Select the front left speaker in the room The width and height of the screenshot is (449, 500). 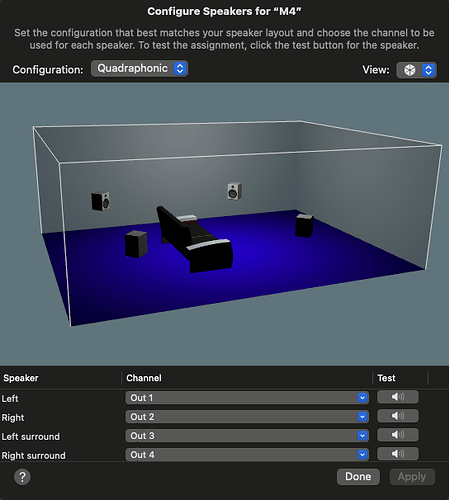click(100, 201)
